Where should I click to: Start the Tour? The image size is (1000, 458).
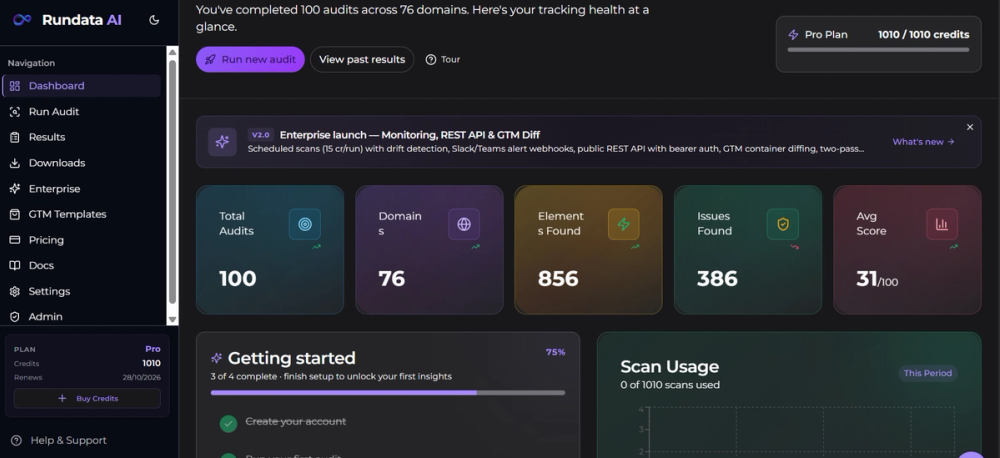tap(443, 59)
